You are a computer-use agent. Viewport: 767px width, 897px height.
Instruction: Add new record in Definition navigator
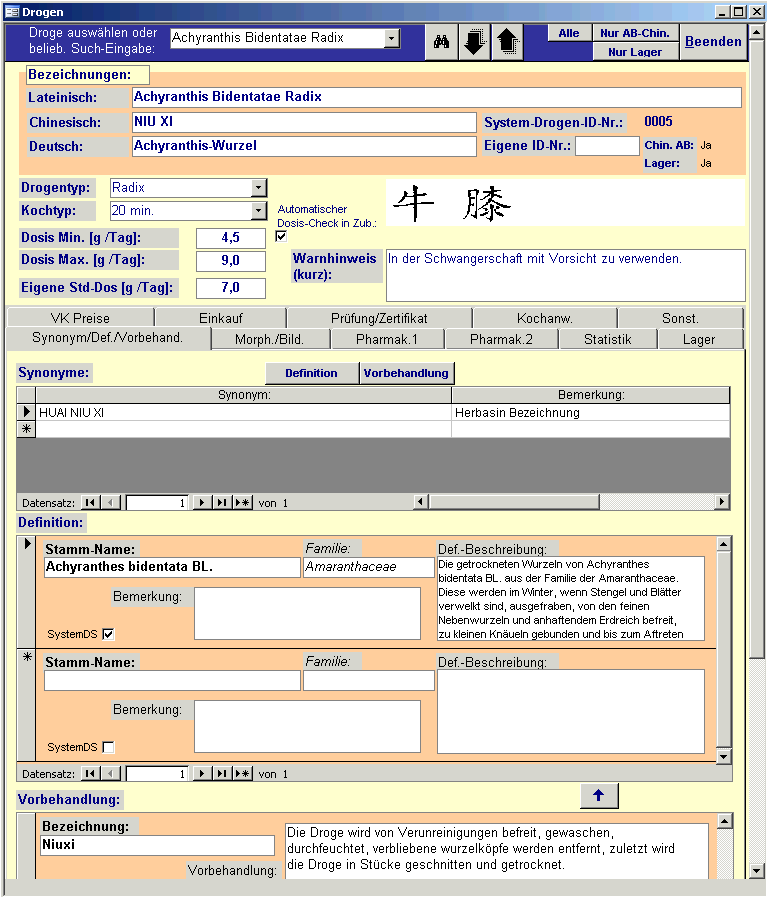pyautogui.click(x=242, y=774)
